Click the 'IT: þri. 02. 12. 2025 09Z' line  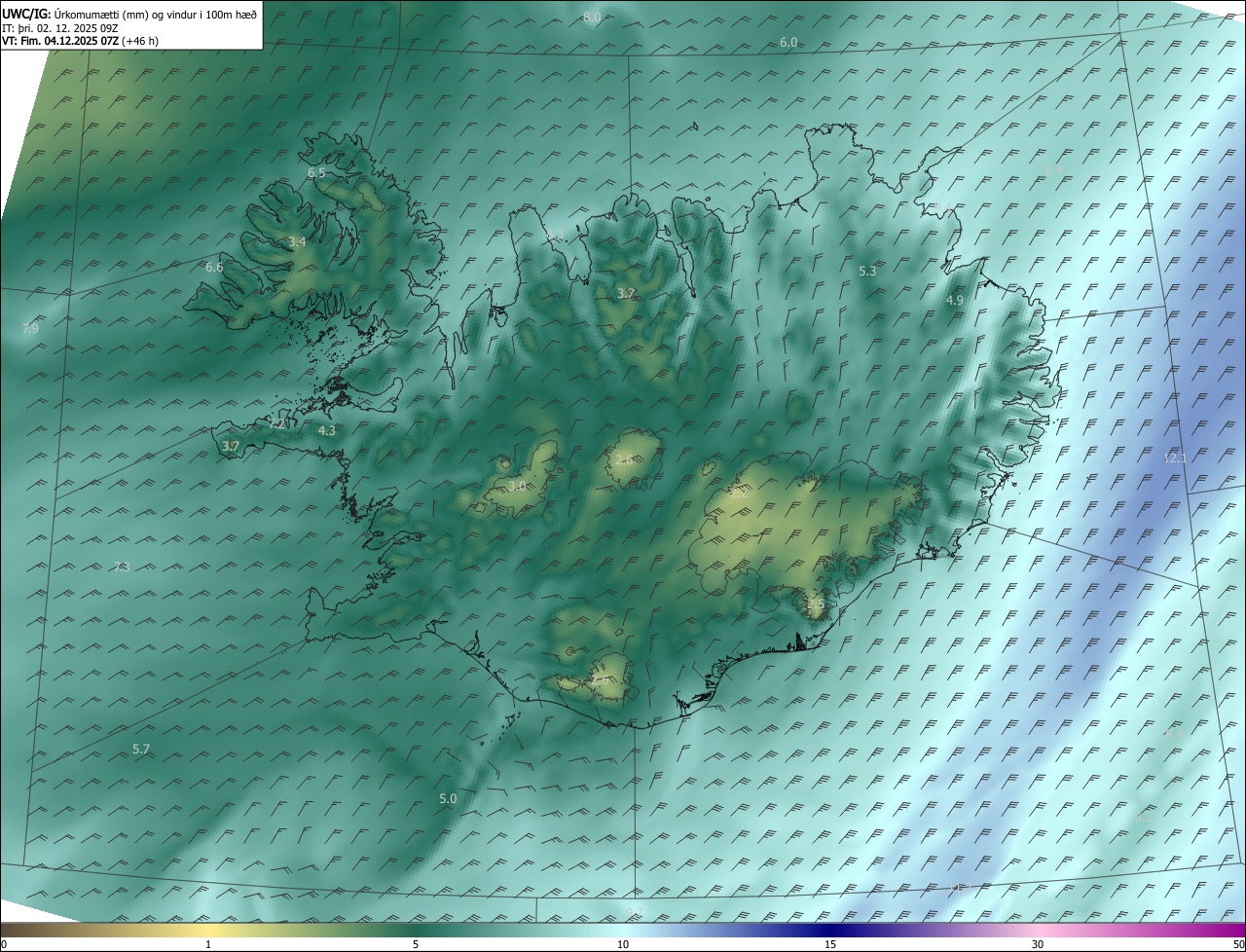tap(59, 28)
